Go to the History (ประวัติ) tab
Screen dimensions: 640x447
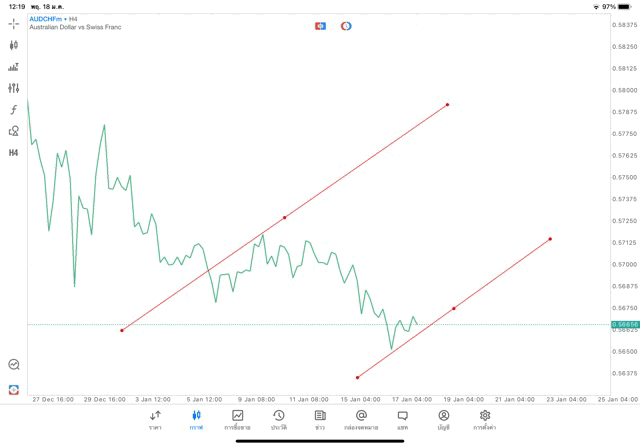[x=278, y=420]
